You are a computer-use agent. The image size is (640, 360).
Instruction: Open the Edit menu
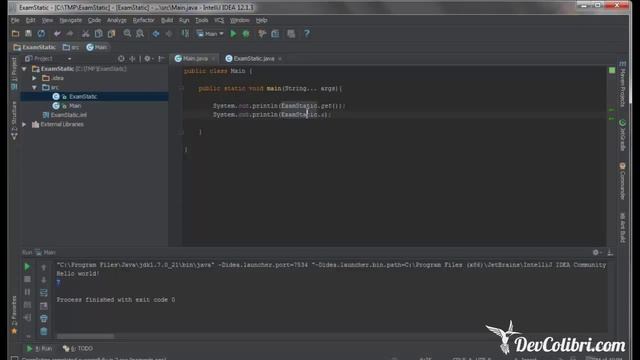tap(31, 20)
